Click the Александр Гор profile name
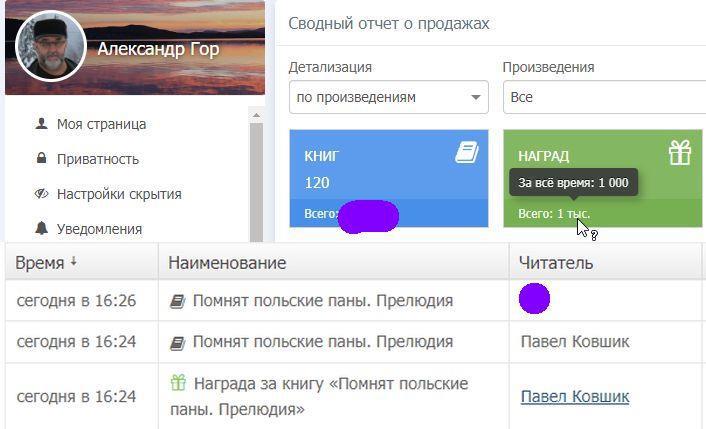Viewport: 706px width, 429px height. 158,49
